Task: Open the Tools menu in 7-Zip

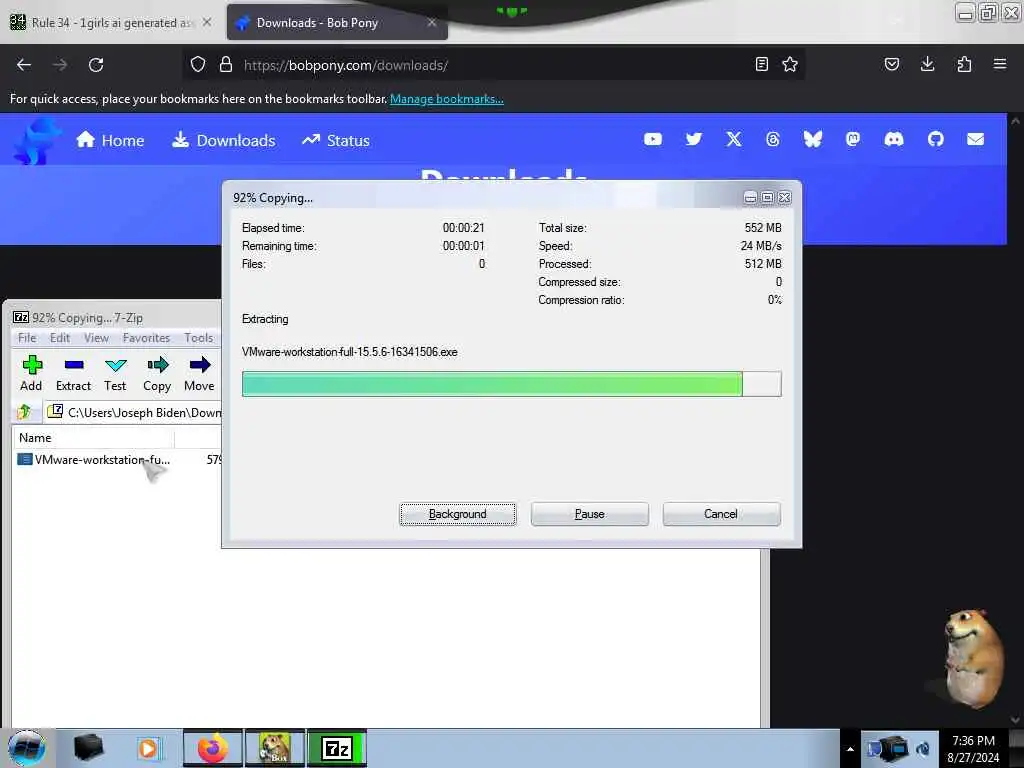Action: coord(199,338)
